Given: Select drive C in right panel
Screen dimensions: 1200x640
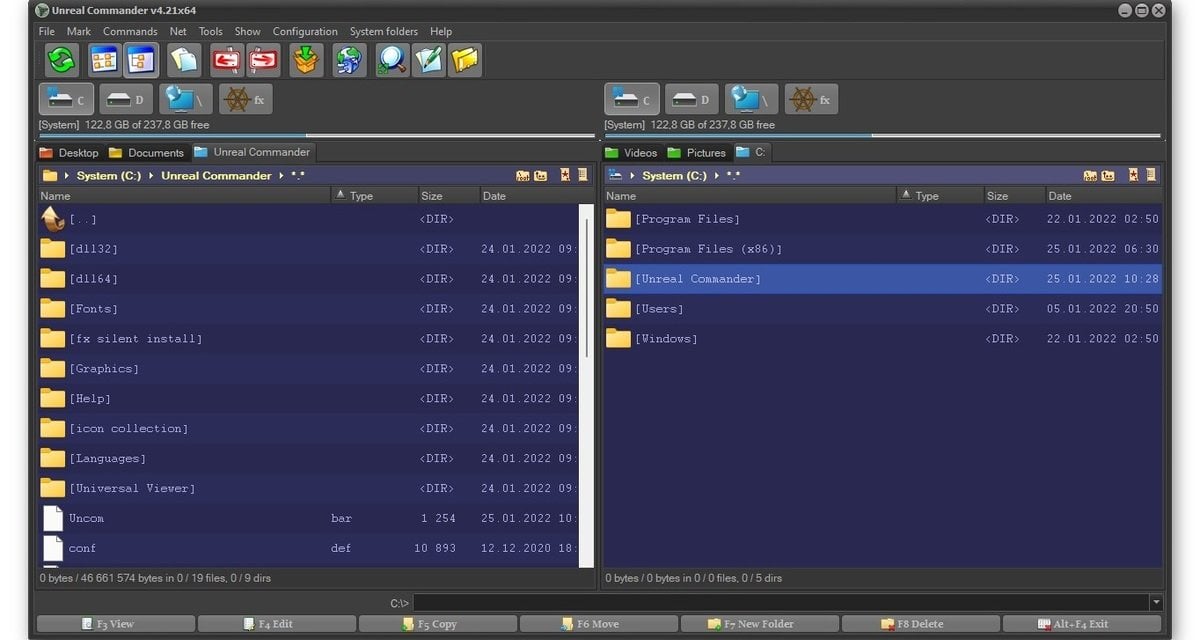Looking at the screenshot, I should tap(632, 99).
